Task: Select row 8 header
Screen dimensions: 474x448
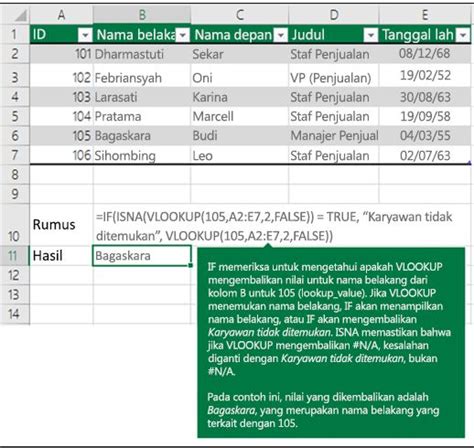Action: [15, 174]
